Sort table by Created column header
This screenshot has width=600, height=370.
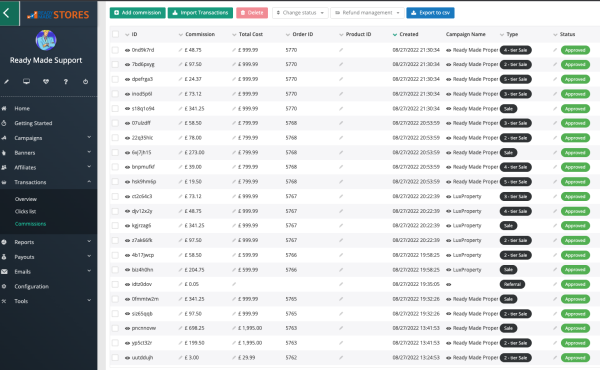(x=408, y=34)
